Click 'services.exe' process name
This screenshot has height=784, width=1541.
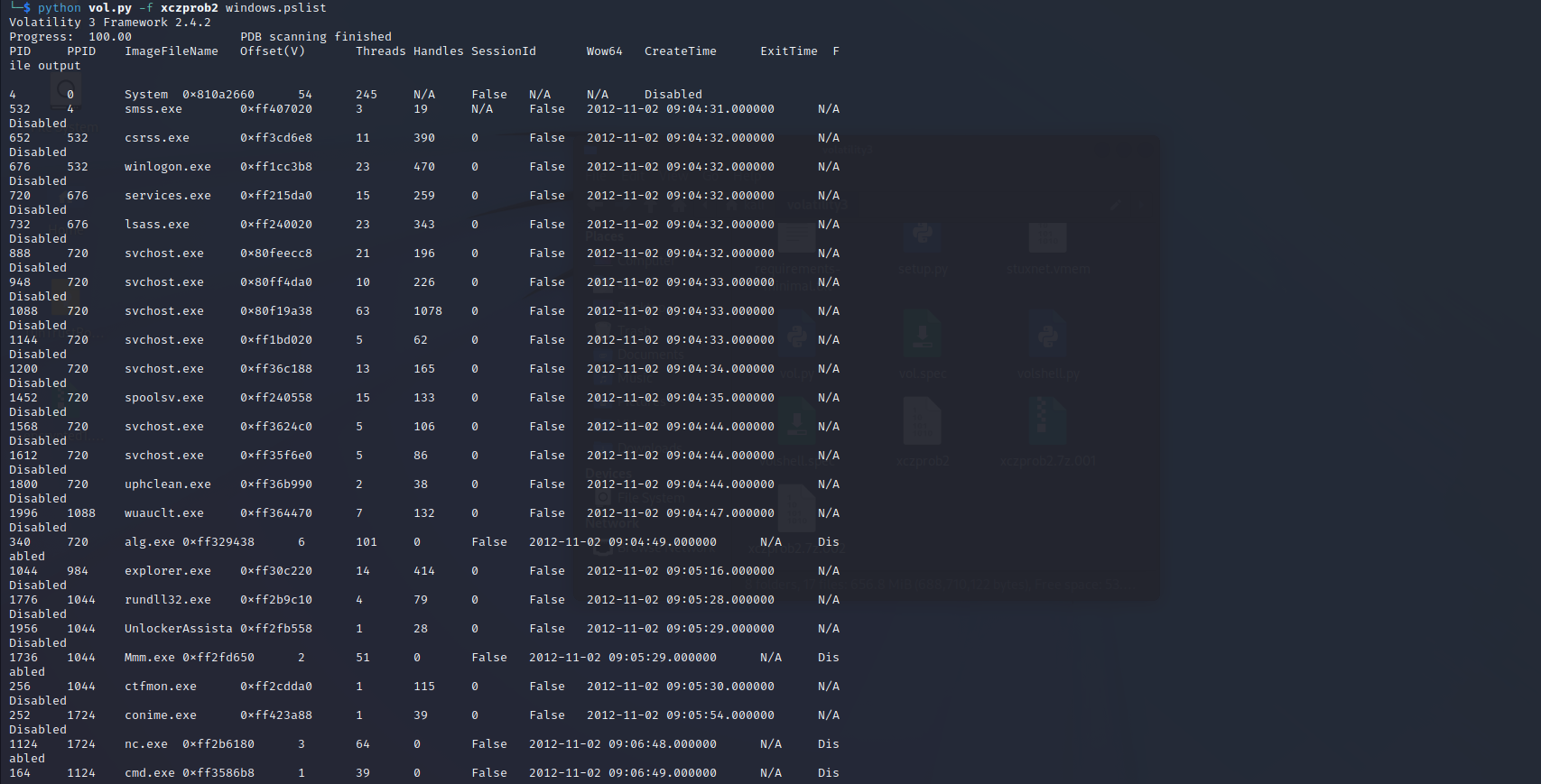(x=168, y=196)
